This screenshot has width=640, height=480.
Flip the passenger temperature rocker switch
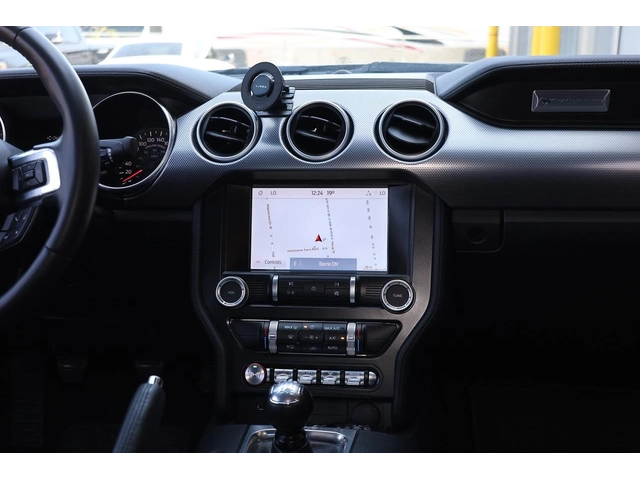[351, 339]
